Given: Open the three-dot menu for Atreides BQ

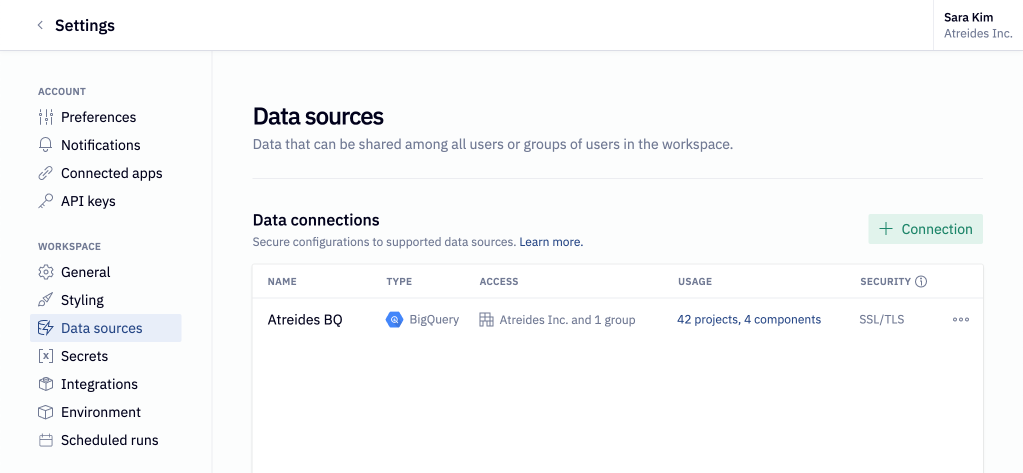Looking at the screenshot, I should pos(960,320).
